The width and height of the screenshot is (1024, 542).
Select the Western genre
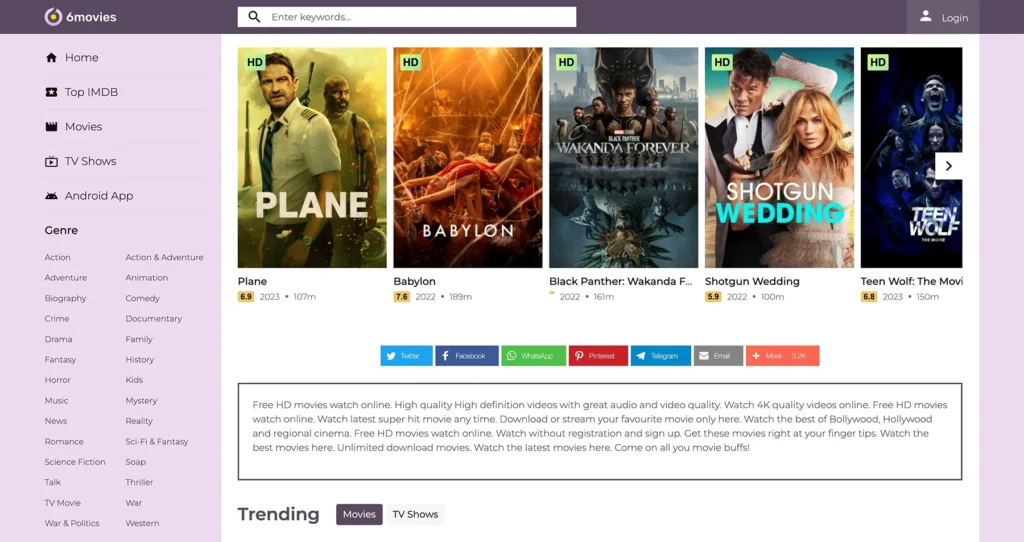point(142,524)
